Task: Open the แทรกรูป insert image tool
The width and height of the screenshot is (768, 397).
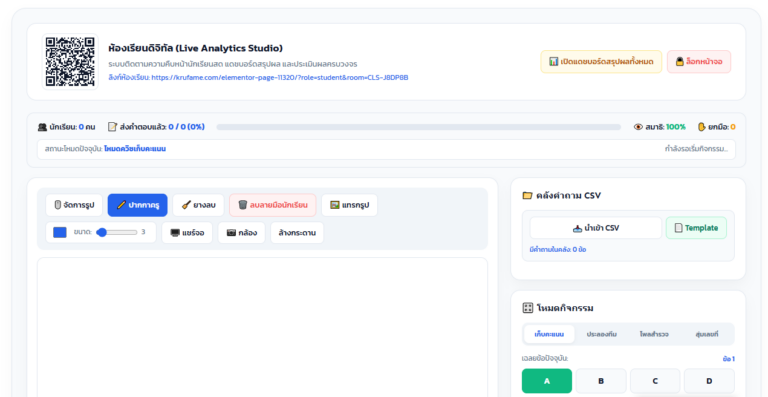Action: (x=349, y=205)
